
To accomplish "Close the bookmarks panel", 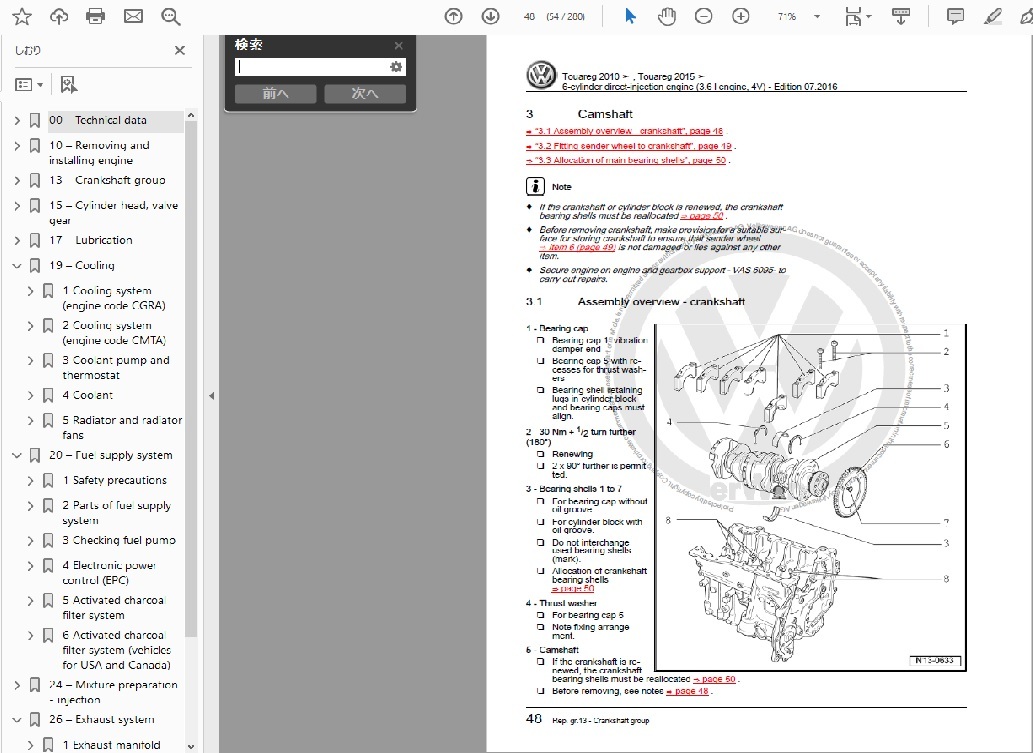I will (x=179, y=50).
